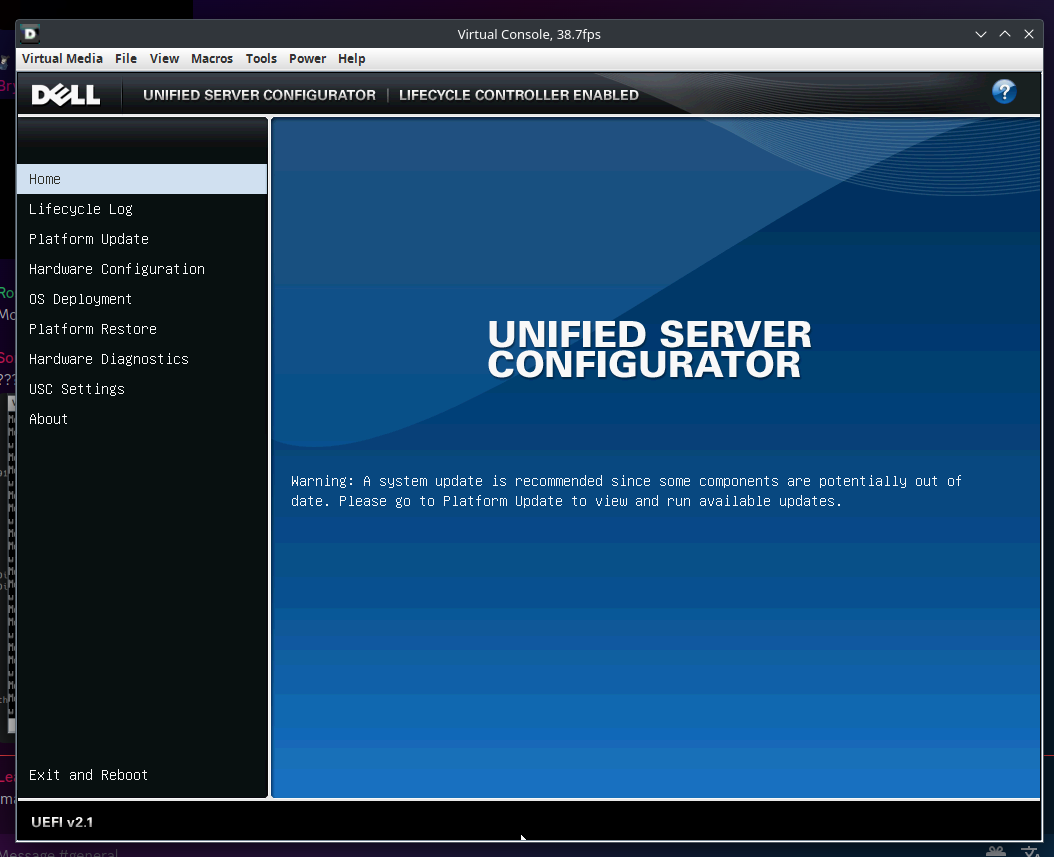Open the View menu

164,58
